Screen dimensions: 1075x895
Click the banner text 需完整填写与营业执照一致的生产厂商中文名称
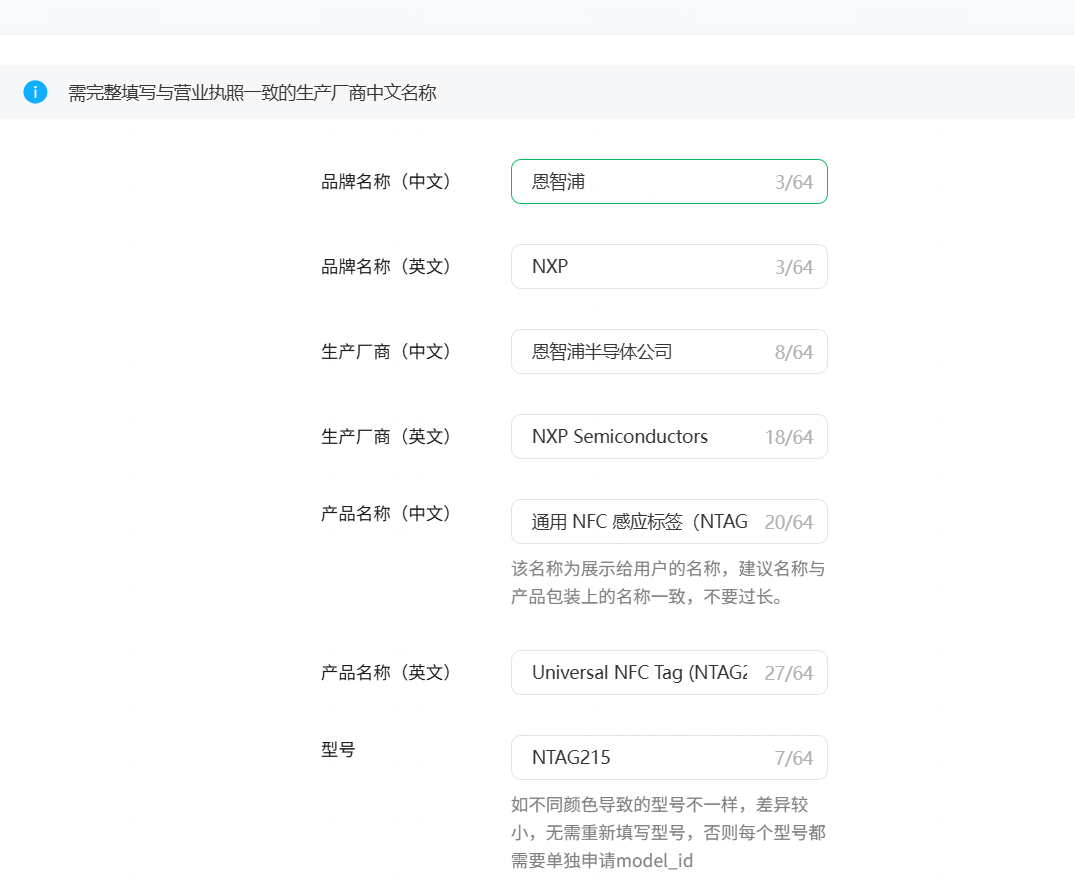pyautogui.click(x=252, y=93)
